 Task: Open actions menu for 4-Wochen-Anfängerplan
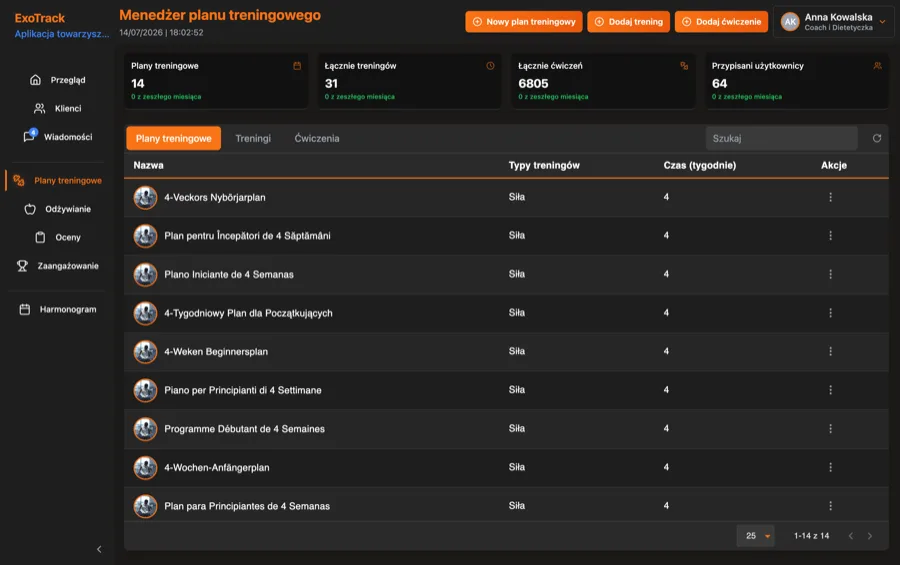coord(830,467)
